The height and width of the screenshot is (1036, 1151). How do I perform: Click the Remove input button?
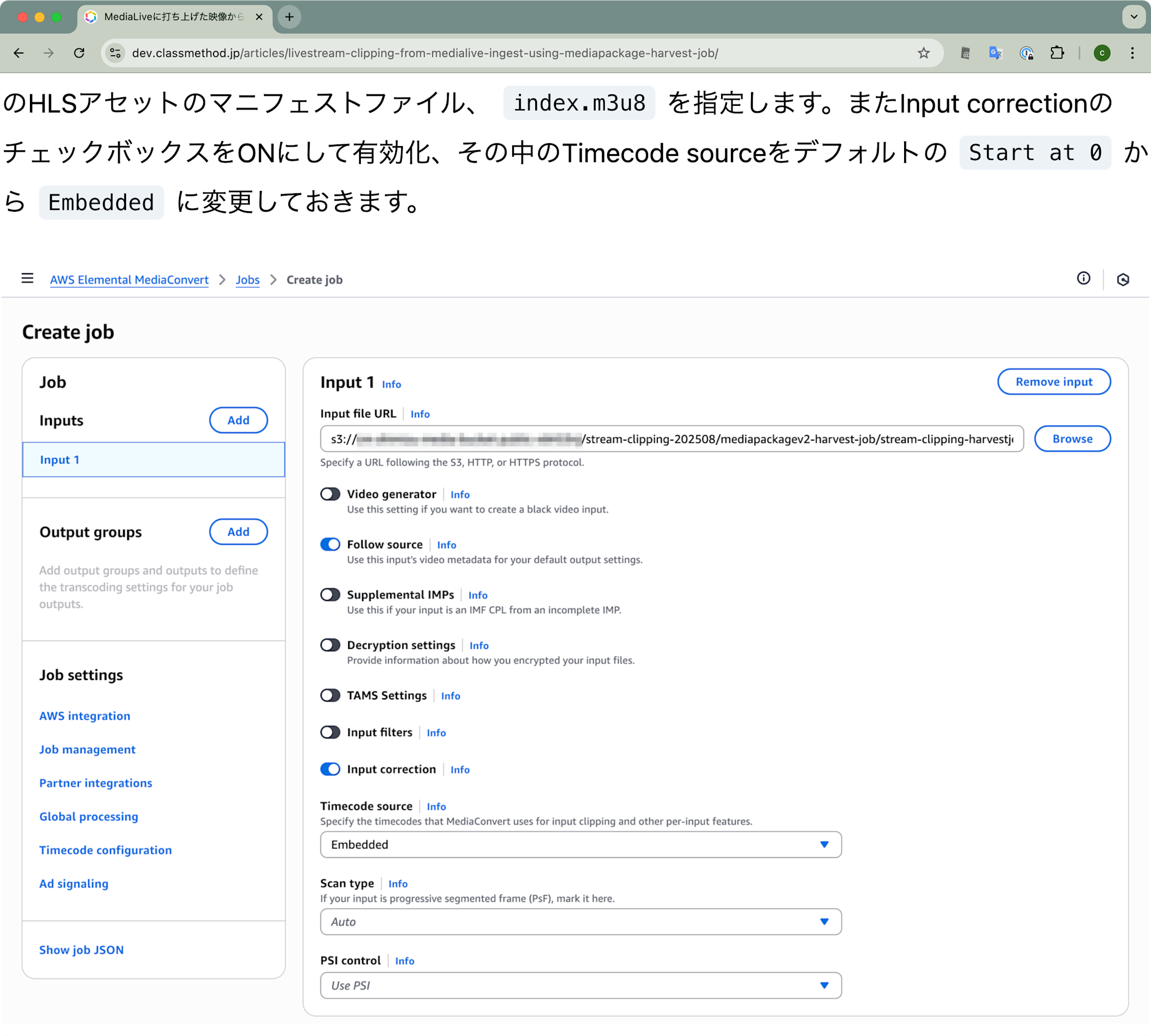(1054, 382)
